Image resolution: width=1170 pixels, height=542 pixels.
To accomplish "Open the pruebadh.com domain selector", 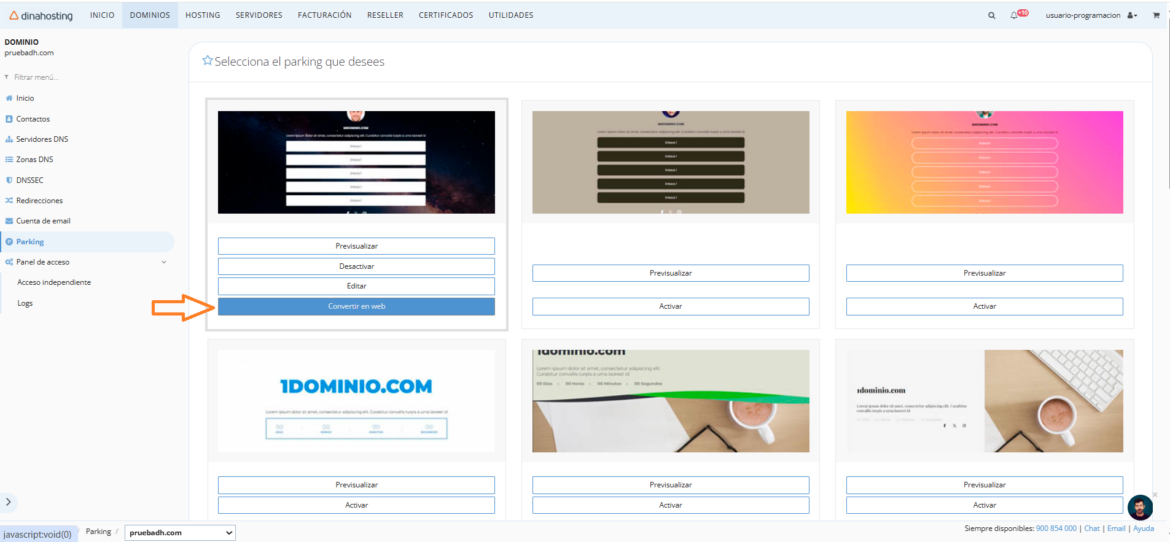I will click(180, 533).
